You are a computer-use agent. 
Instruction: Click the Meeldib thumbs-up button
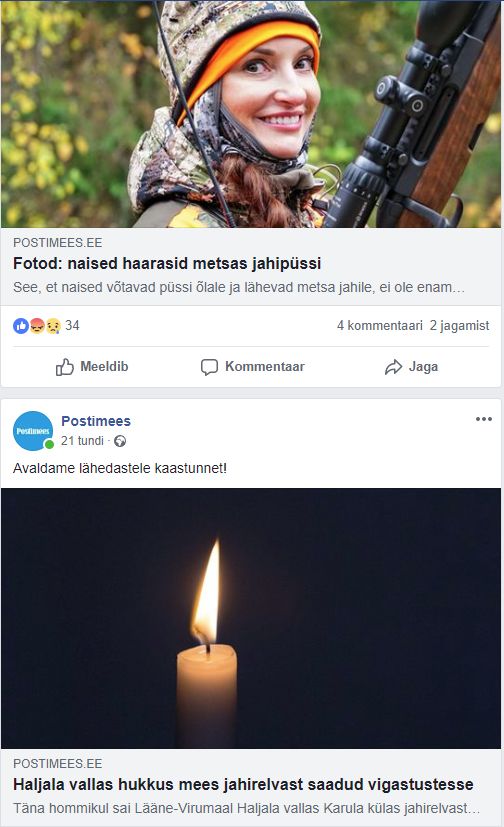click(92, 367)
